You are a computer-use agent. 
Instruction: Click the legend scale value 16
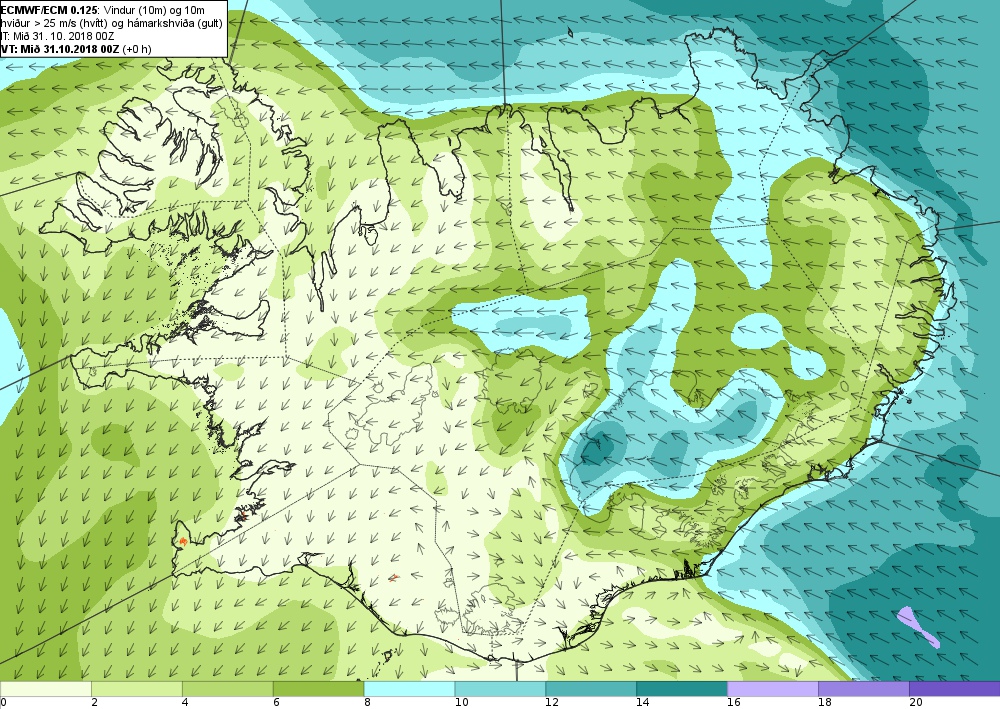pyautogui.click(x=734, y=703)
